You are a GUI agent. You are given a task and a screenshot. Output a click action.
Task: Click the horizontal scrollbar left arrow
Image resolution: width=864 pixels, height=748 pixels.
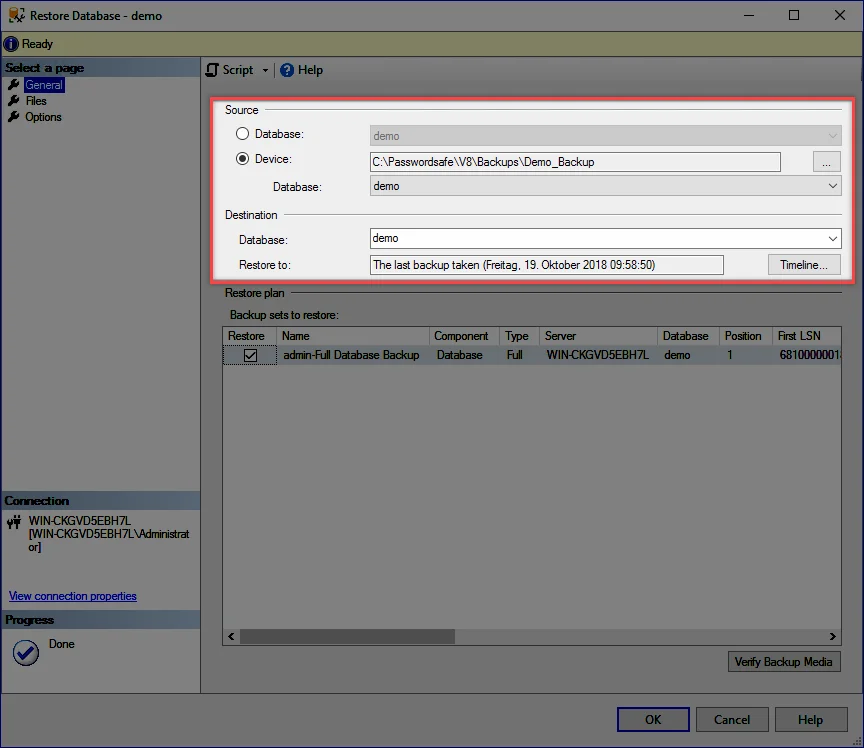pyautogui.click(x=231, y=637)
